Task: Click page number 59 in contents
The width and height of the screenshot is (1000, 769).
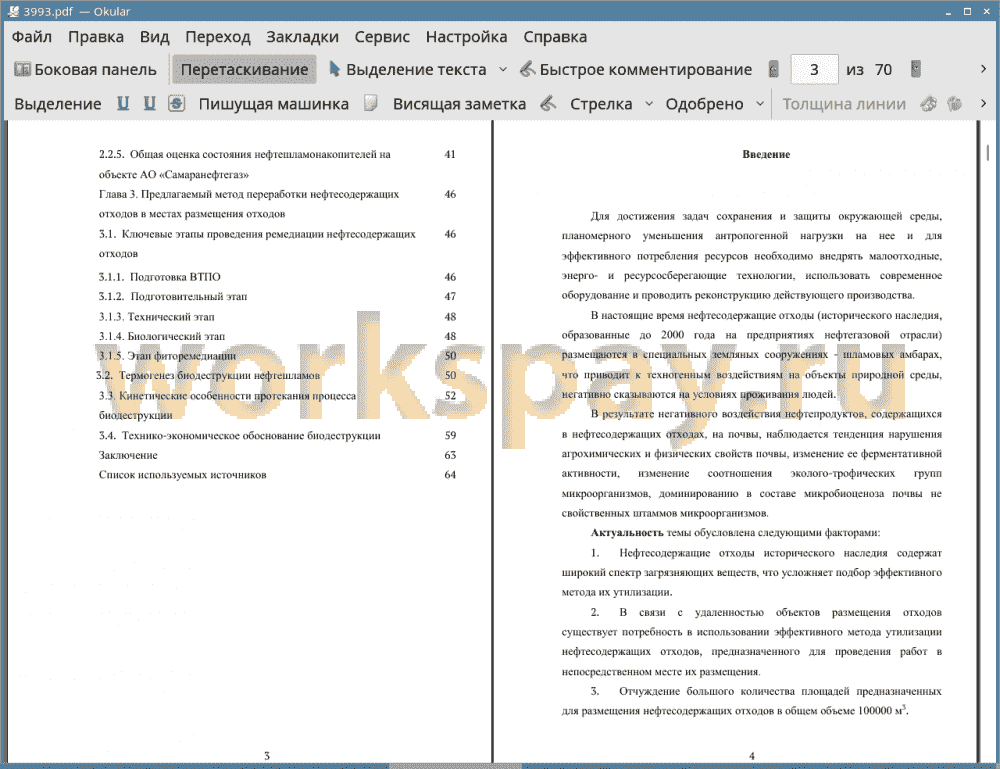Action: [450, 436]
